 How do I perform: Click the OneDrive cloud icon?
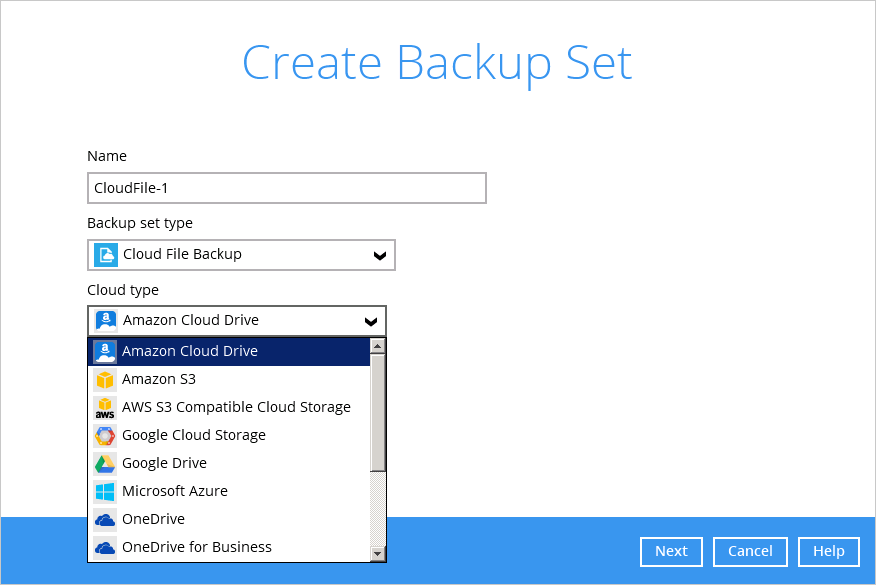(x=105, y=519)
